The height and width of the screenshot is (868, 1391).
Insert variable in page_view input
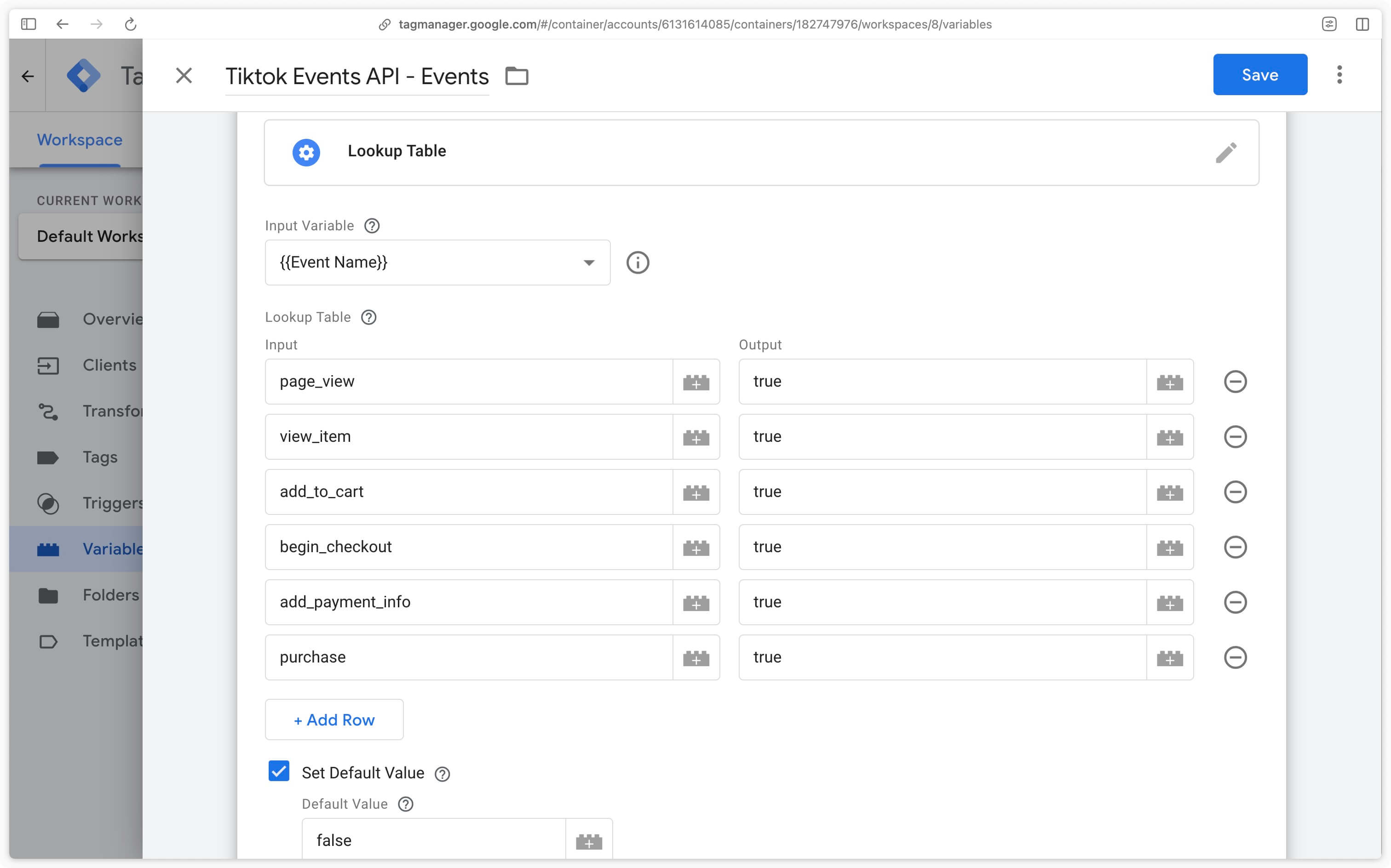pyautogui.click(x=696, y=382)
